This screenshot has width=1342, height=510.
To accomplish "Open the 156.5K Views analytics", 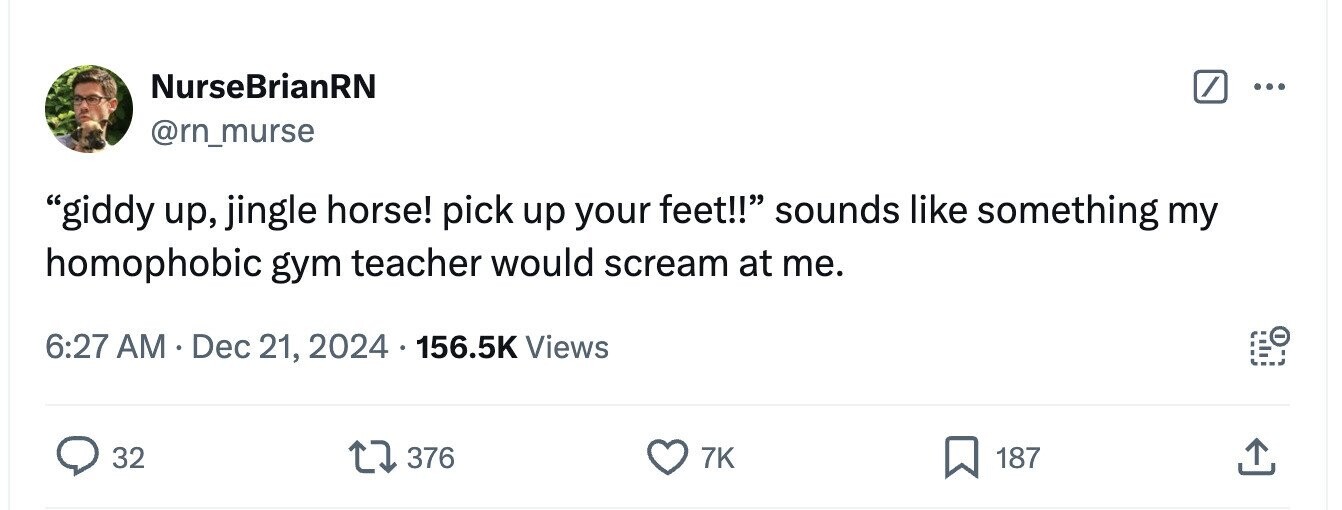I will click(511, 347).
